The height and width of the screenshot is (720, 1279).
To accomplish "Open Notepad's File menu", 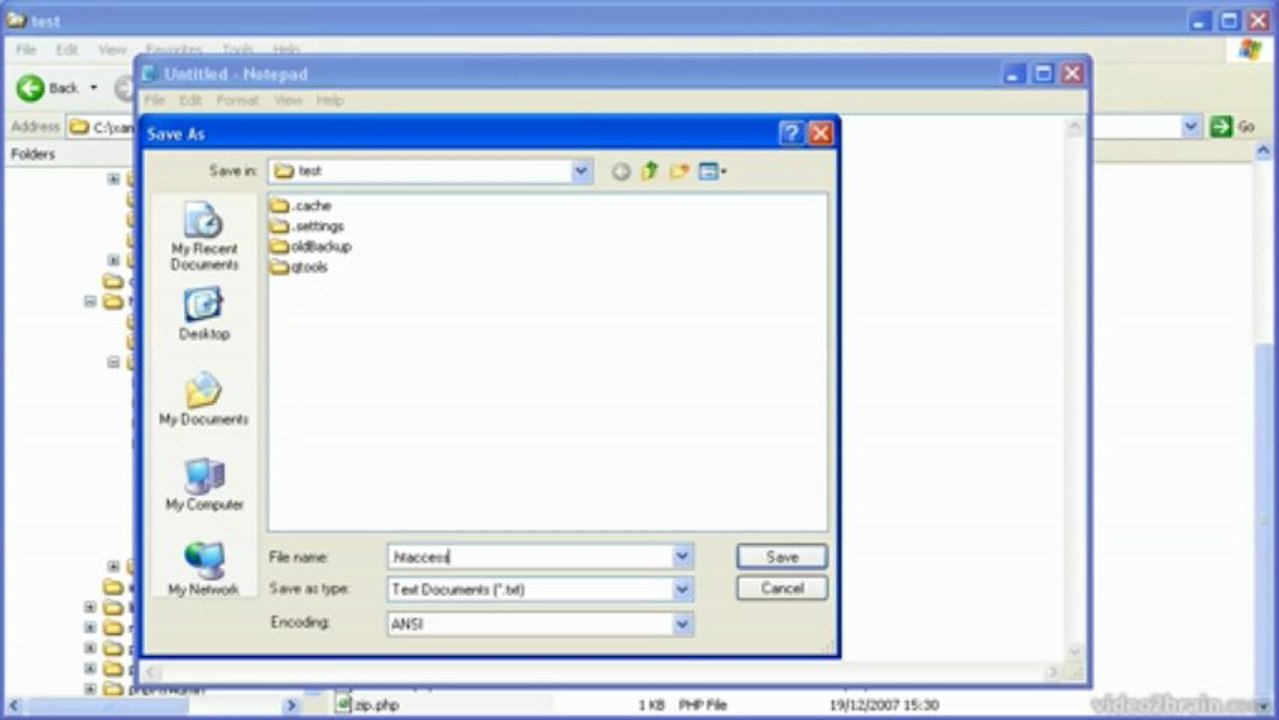I will [x=154, y=100].
